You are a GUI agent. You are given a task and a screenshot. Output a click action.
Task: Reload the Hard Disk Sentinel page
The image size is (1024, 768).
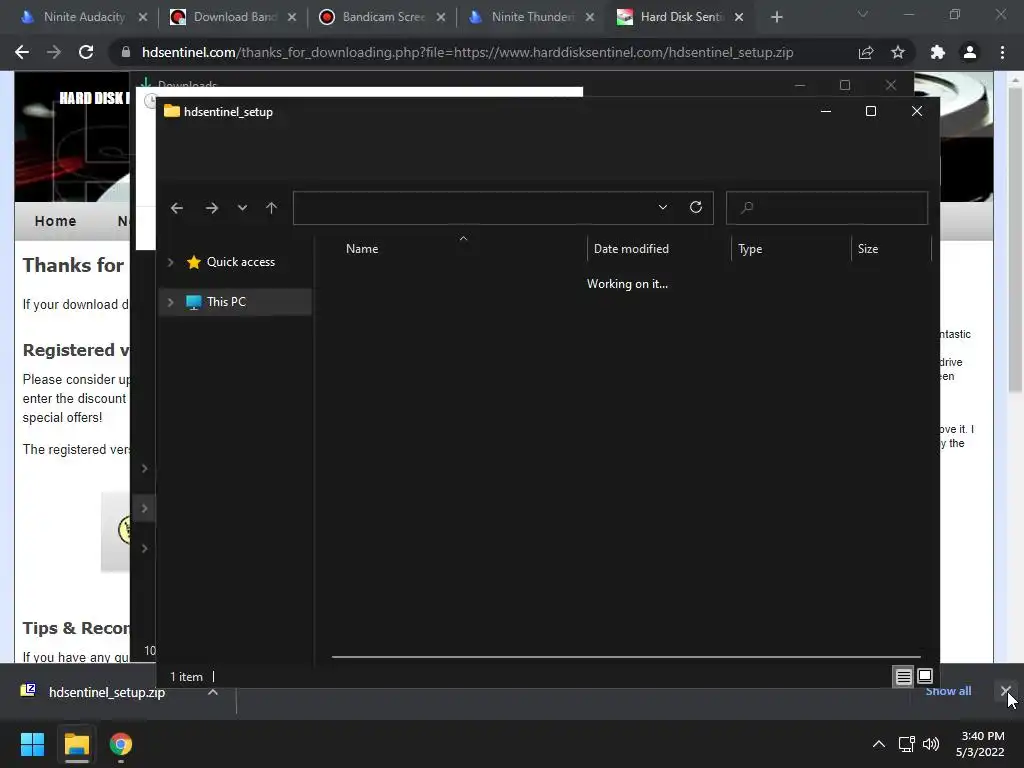click(86, 52)
